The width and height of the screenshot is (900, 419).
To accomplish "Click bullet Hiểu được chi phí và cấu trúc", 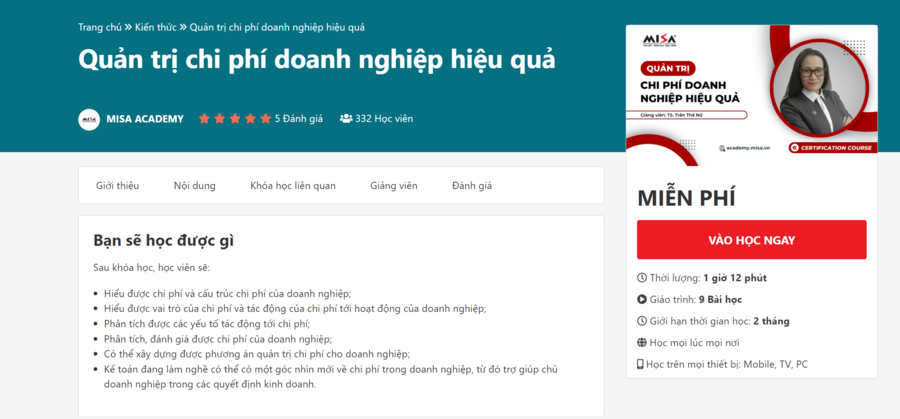I will [x=227, y=293].
